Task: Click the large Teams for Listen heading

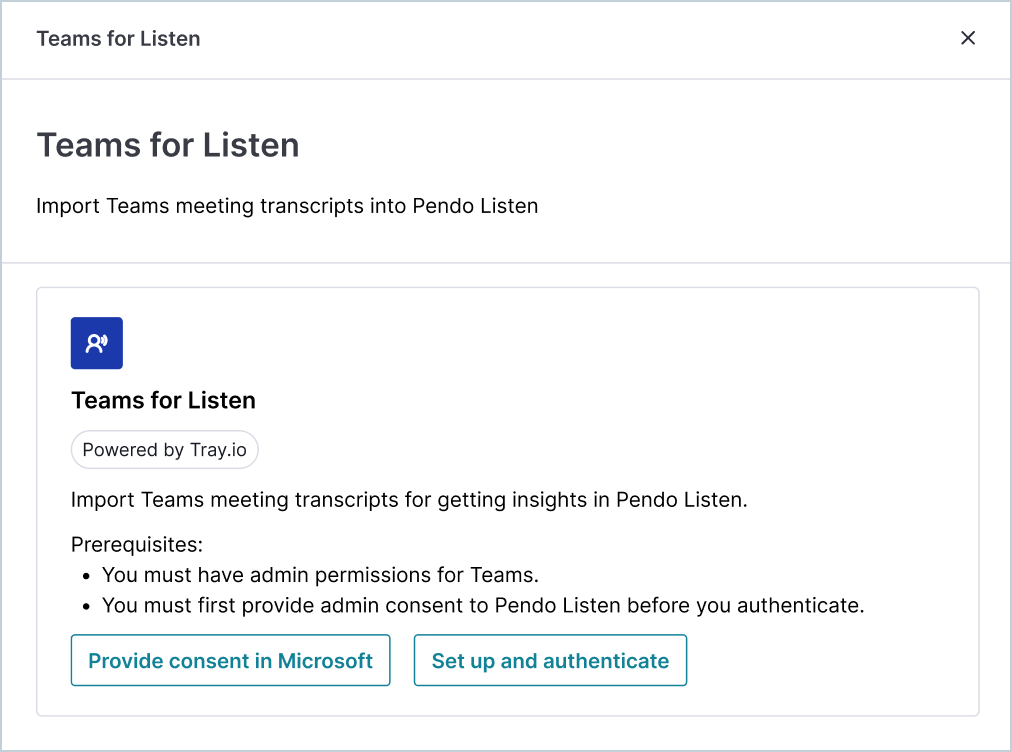Action: (168, 145)
